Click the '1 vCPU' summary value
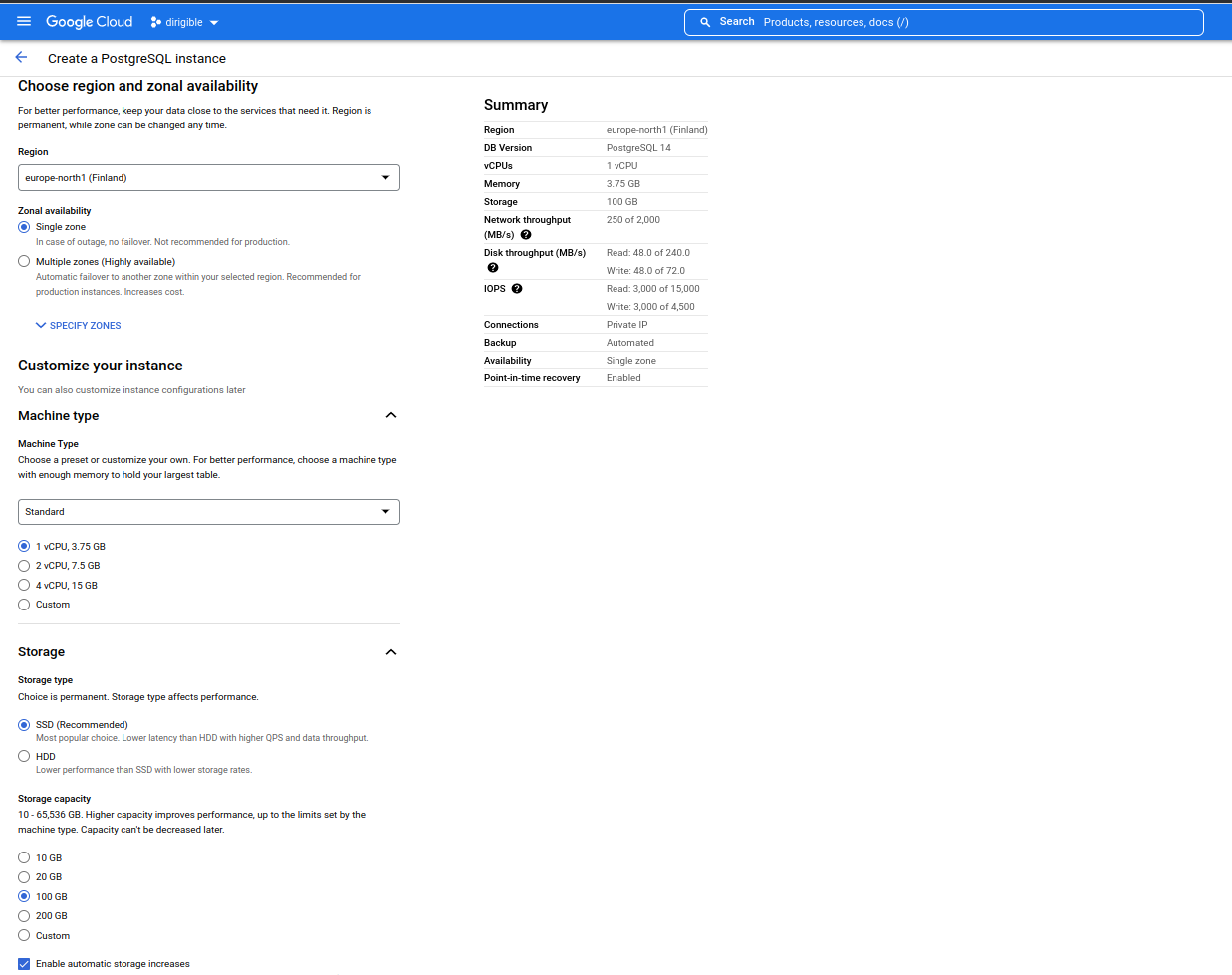 [x=622, y=166]
